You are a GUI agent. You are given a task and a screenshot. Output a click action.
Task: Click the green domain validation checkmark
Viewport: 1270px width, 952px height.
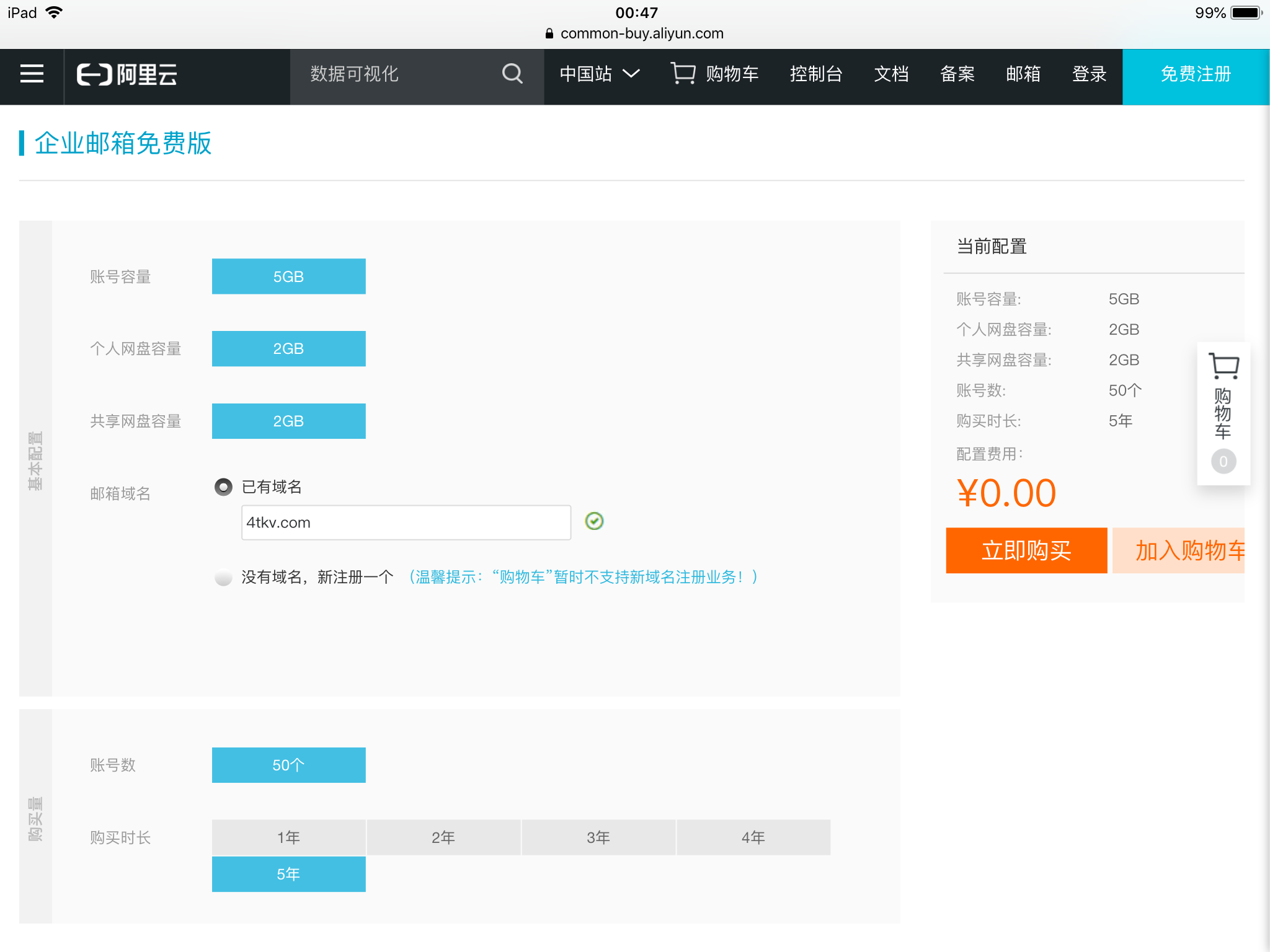pos(594,521)
